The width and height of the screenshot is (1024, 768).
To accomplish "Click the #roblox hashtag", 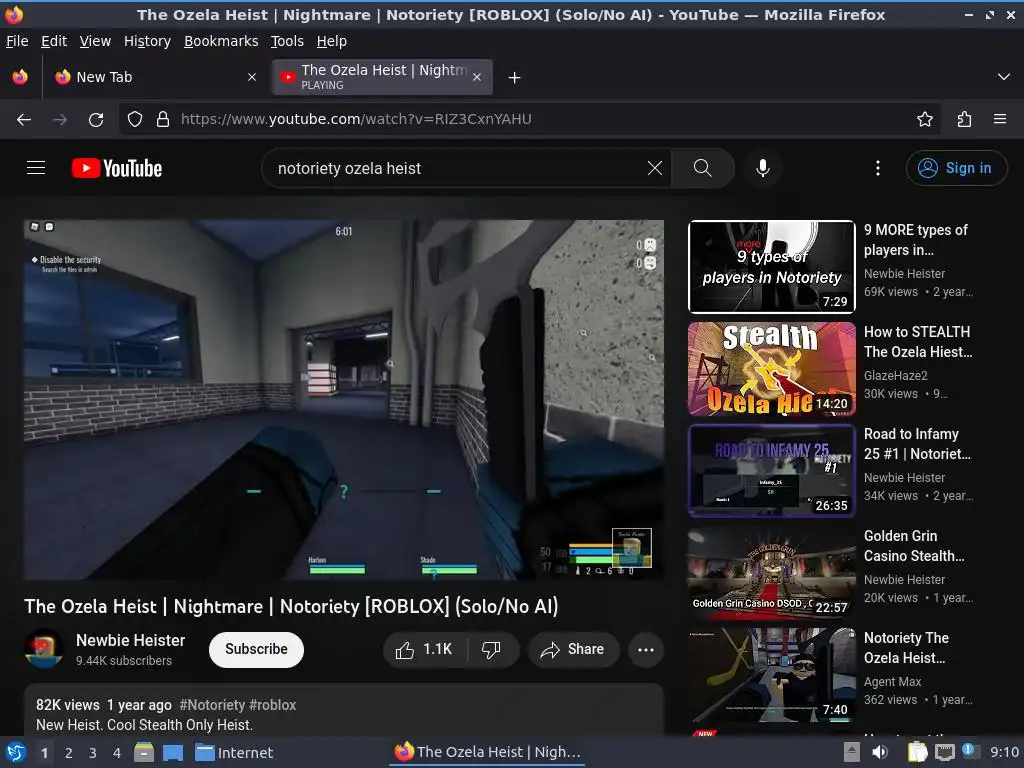I will coord(272,705).
